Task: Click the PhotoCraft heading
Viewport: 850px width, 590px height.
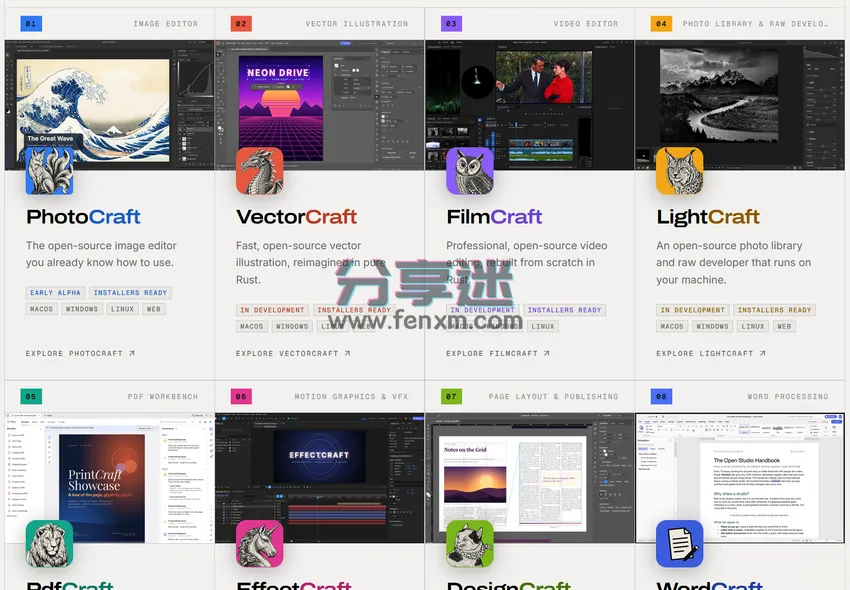Action: click(83, 217)
